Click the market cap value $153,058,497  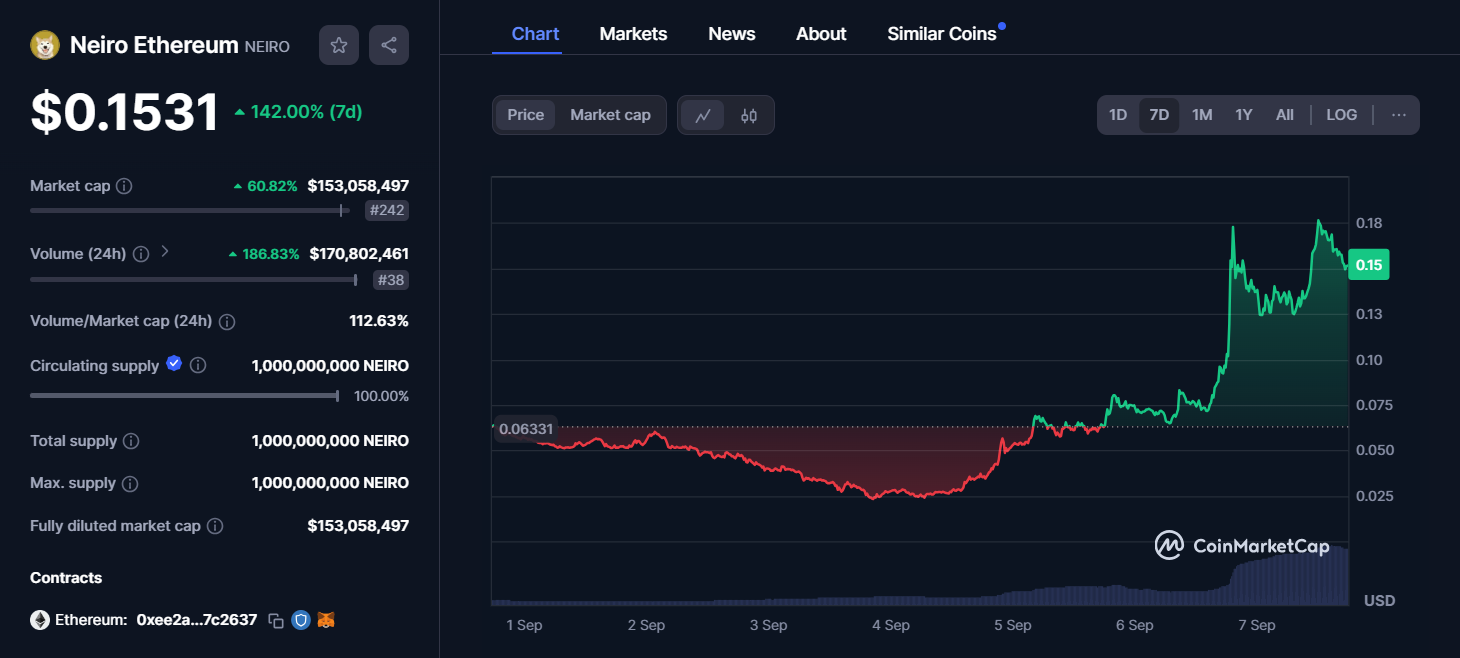click(358, 186)
